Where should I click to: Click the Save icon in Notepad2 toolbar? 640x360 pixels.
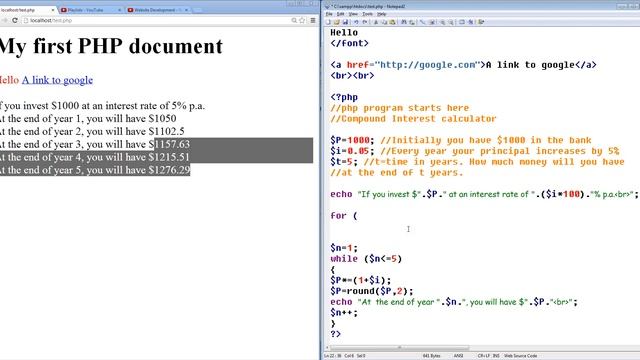pos(345,22)
